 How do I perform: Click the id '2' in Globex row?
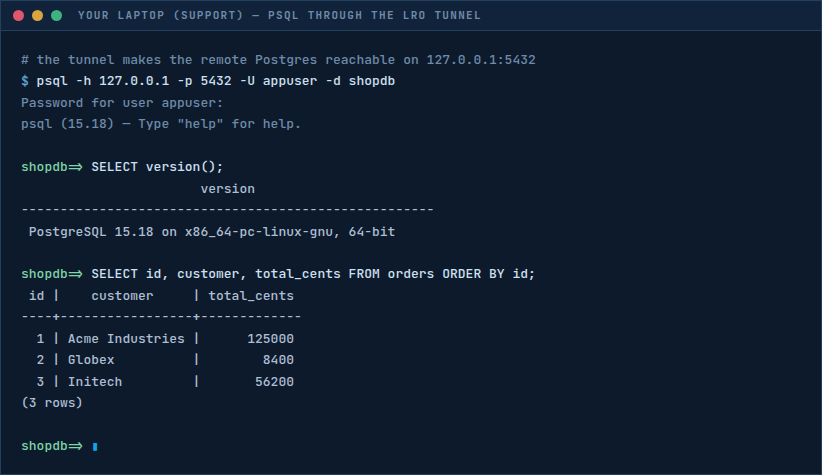pyautogui.click(x=40, y=360)
